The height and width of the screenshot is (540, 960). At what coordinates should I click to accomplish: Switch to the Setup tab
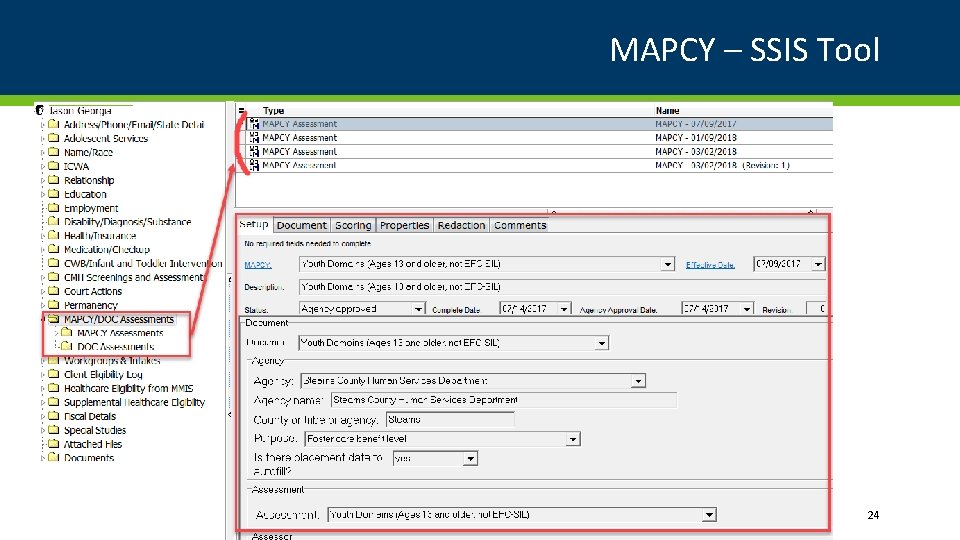pyautogui.click(x=254, y=224)
